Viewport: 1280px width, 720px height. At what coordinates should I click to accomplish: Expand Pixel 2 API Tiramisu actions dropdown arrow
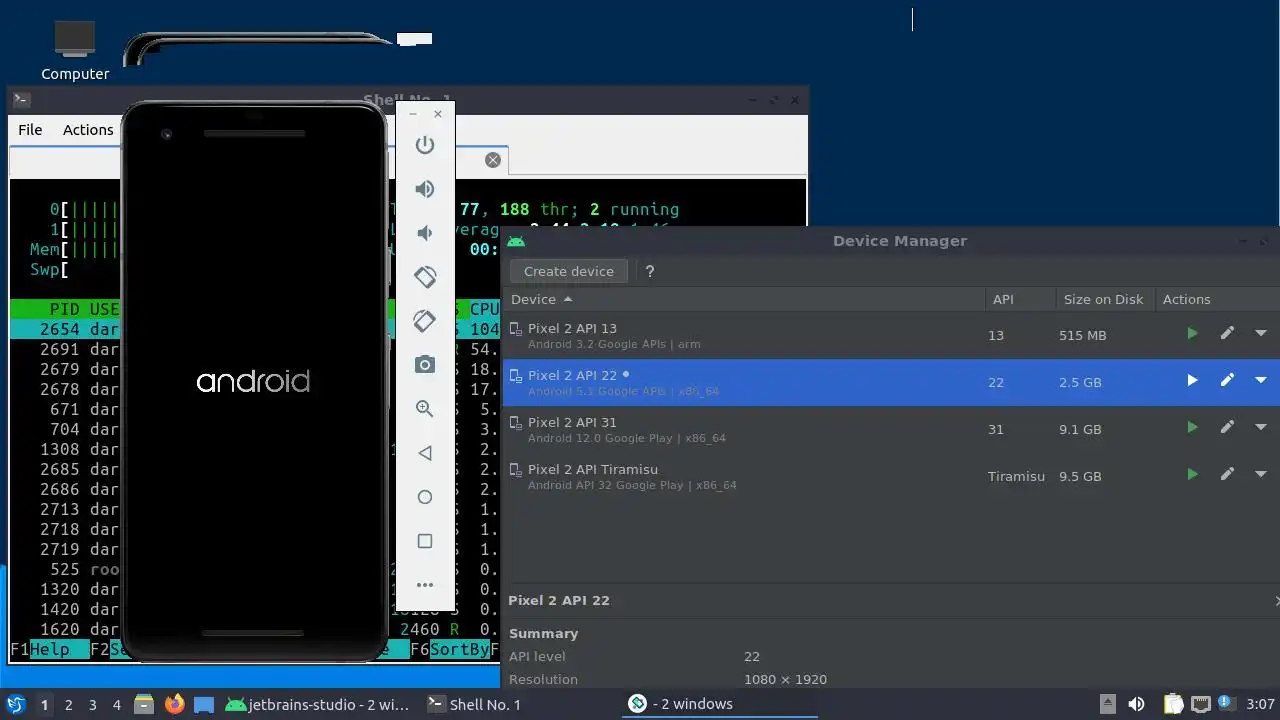(x=1260, y=475)
